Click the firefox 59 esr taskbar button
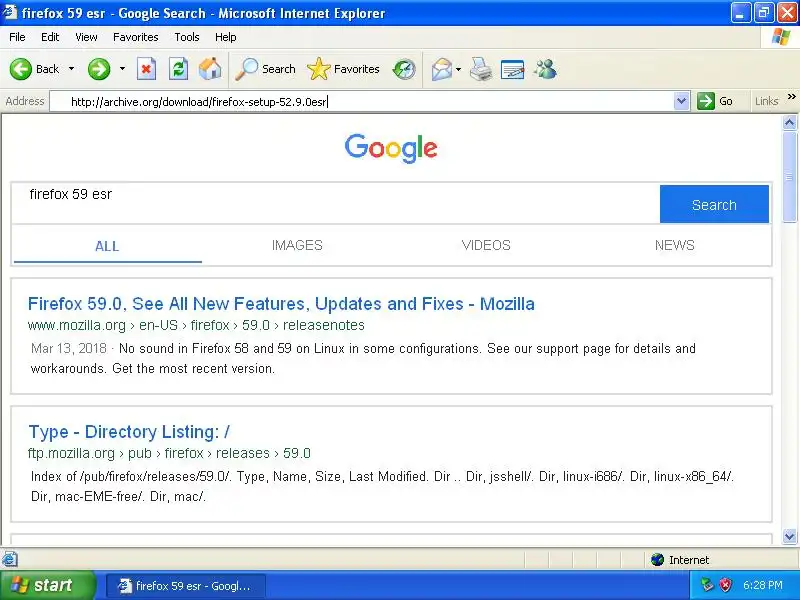Viewport: 800px width, 600px height. click(x=186, y=586)
